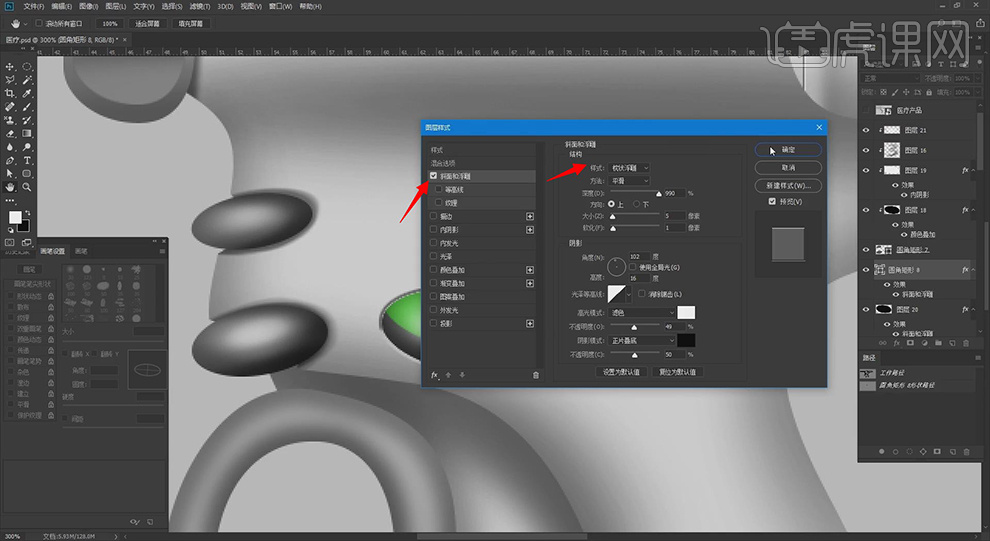
Task: Swap foreground and background colors
Action: [27, 213]
